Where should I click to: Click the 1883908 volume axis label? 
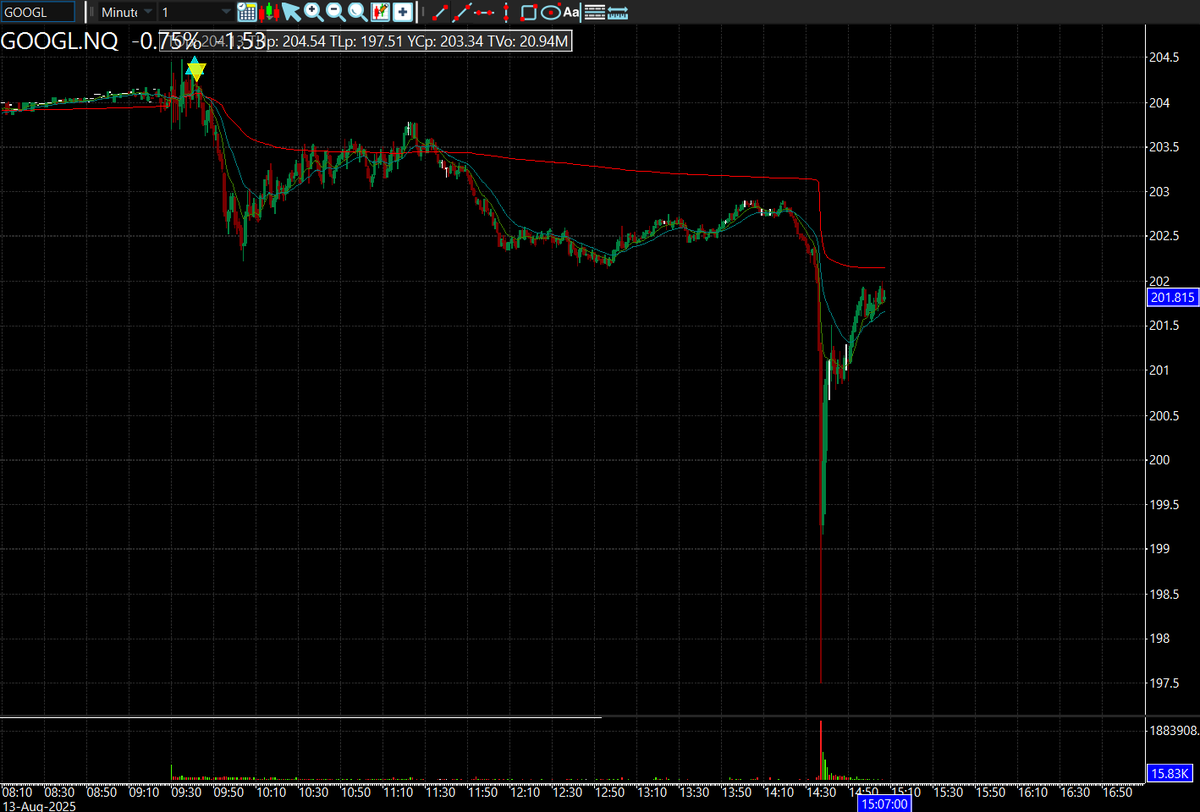click(x=1174, y=730)
